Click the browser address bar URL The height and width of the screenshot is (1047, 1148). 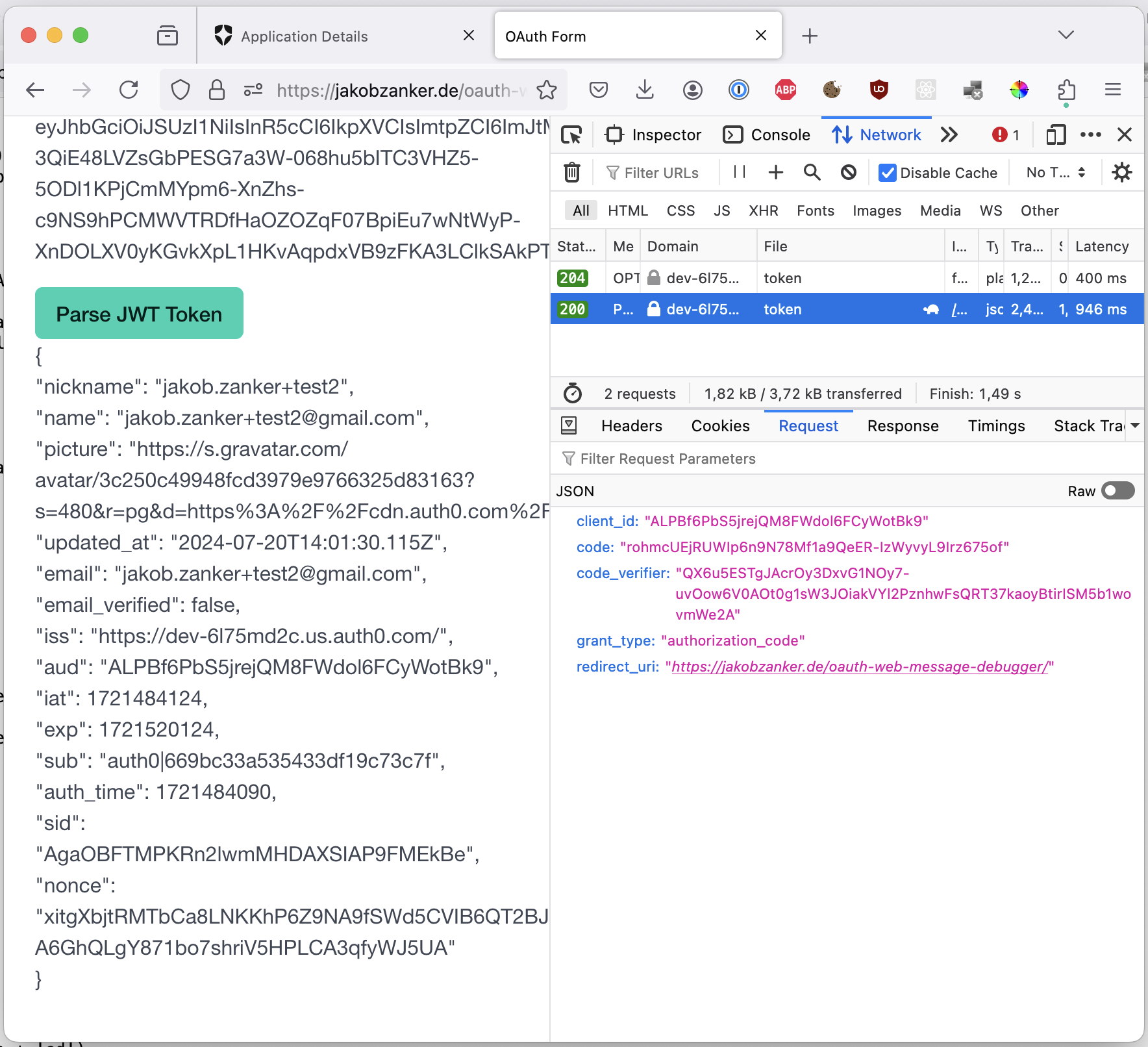coord(400,90)
